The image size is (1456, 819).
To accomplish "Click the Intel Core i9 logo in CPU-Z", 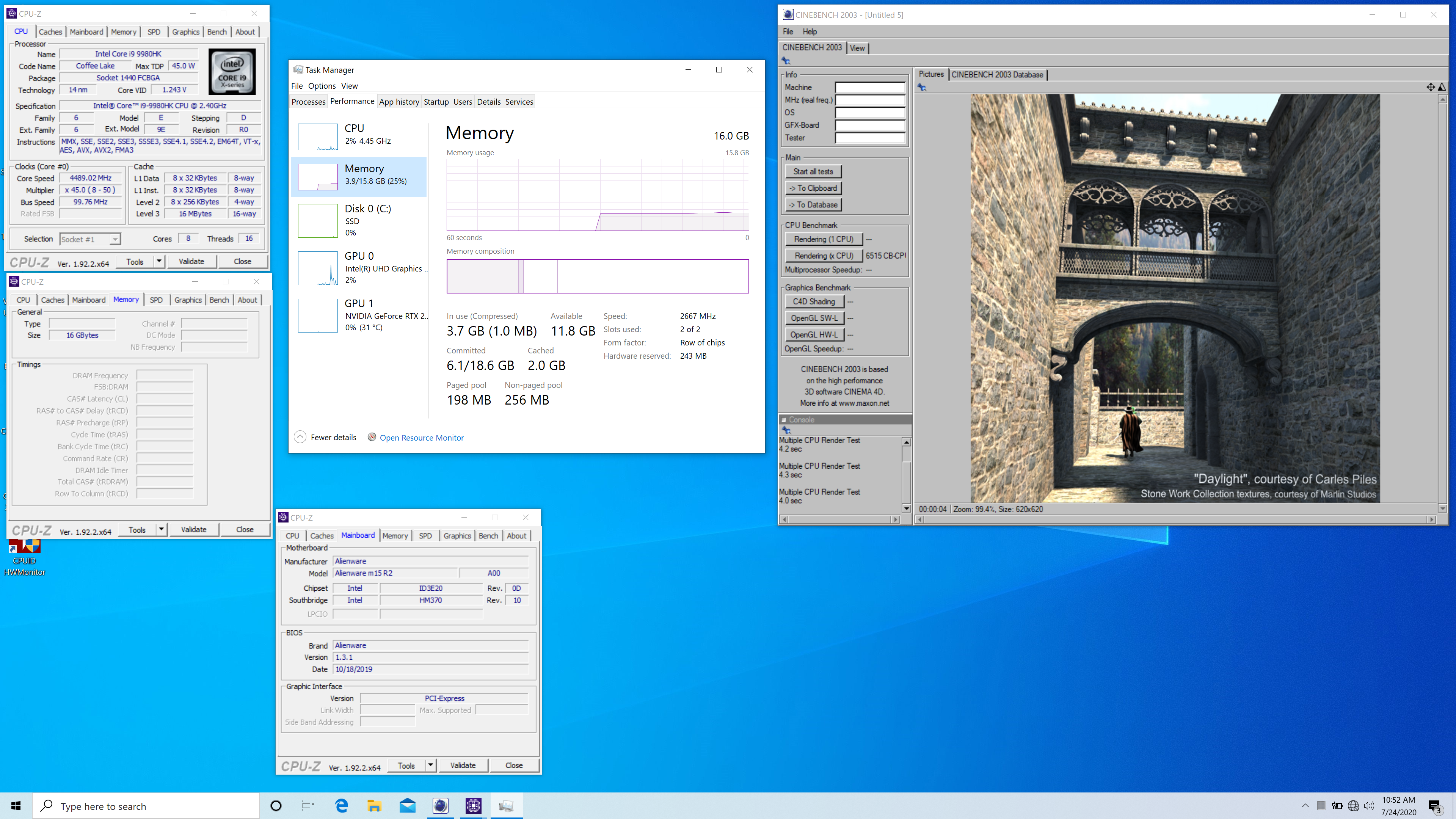I will point(232,71).
